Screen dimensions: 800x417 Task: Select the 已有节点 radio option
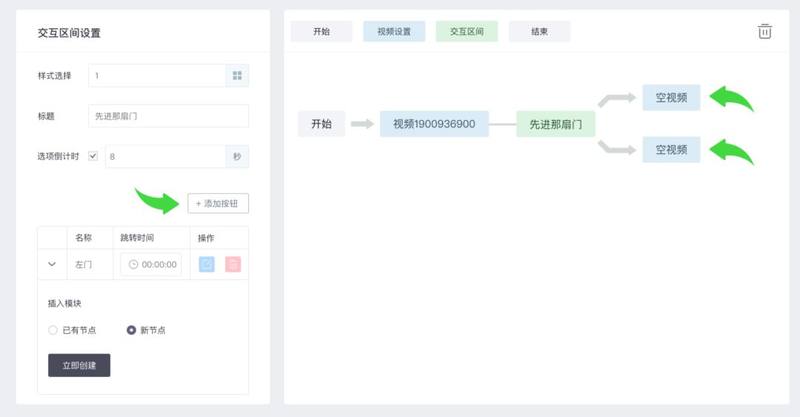pyautogui.click(x=53, y=330)
